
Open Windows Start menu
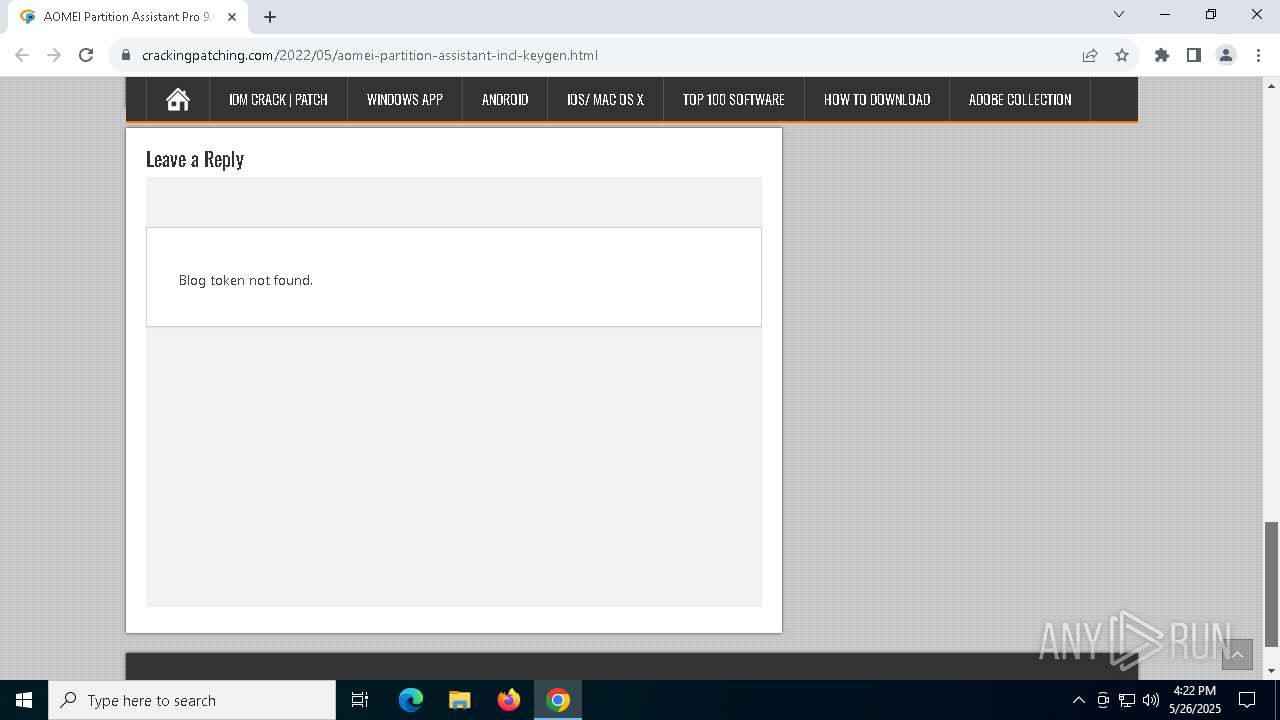(x=24, y=700)
